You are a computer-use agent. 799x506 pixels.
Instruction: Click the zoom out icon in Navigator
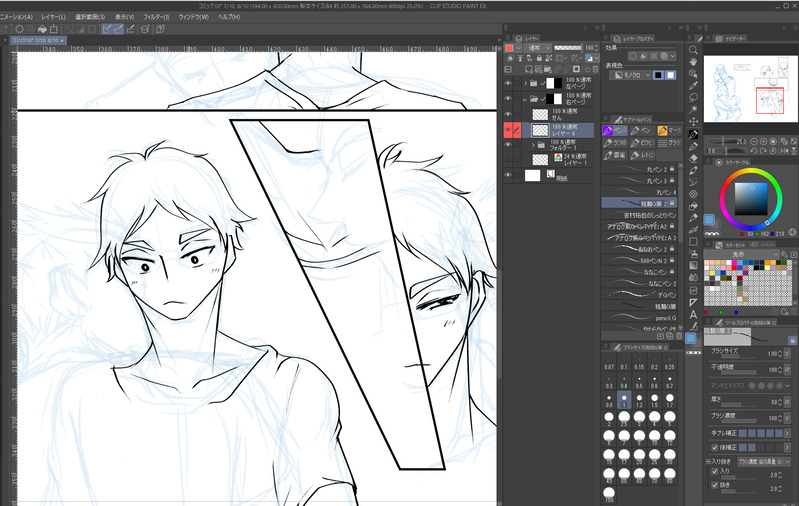754,141
